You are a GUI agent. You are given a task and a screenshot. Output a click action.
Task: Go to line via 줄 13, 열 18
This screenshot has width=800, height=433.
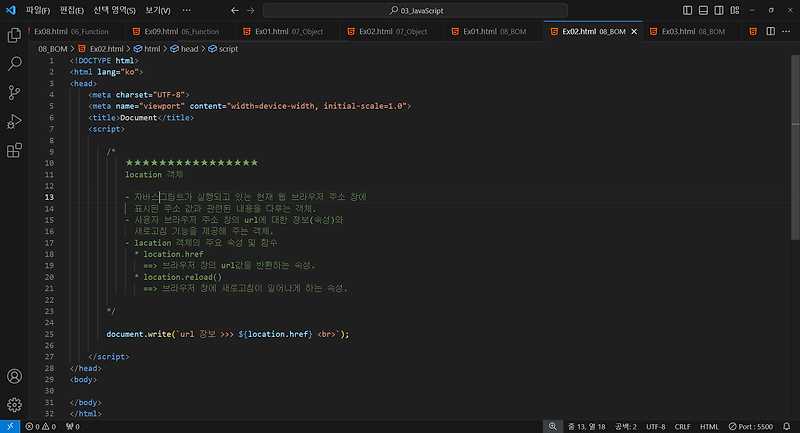(587, 426)
